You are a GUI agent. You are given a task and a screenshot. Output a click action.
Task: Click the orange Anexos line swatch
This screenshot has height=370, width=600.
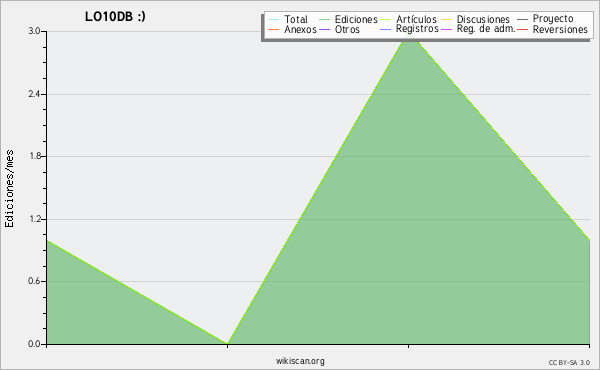(273, 29)
